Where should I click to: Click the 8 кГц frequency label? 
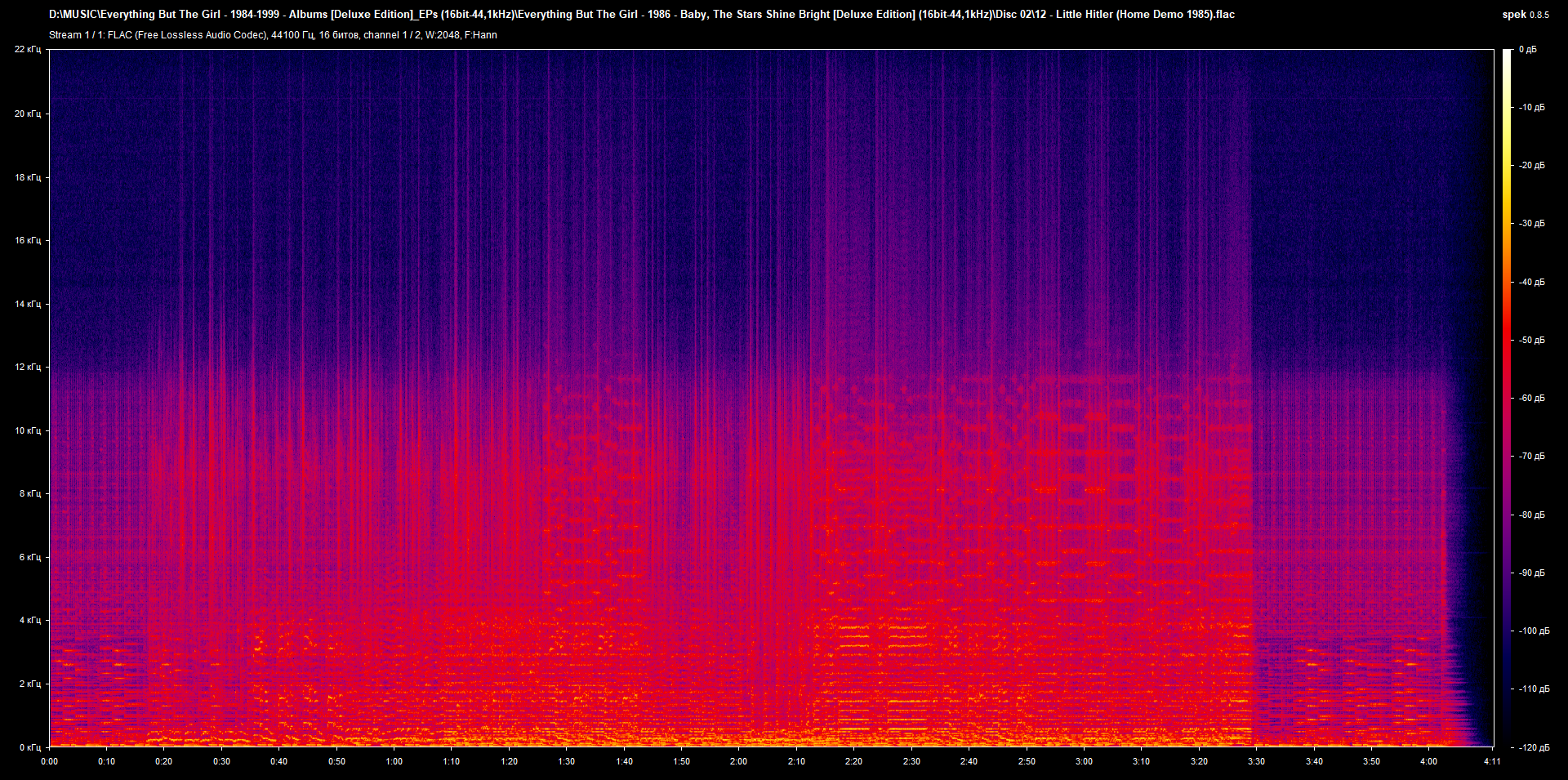[x=30, y=493]
